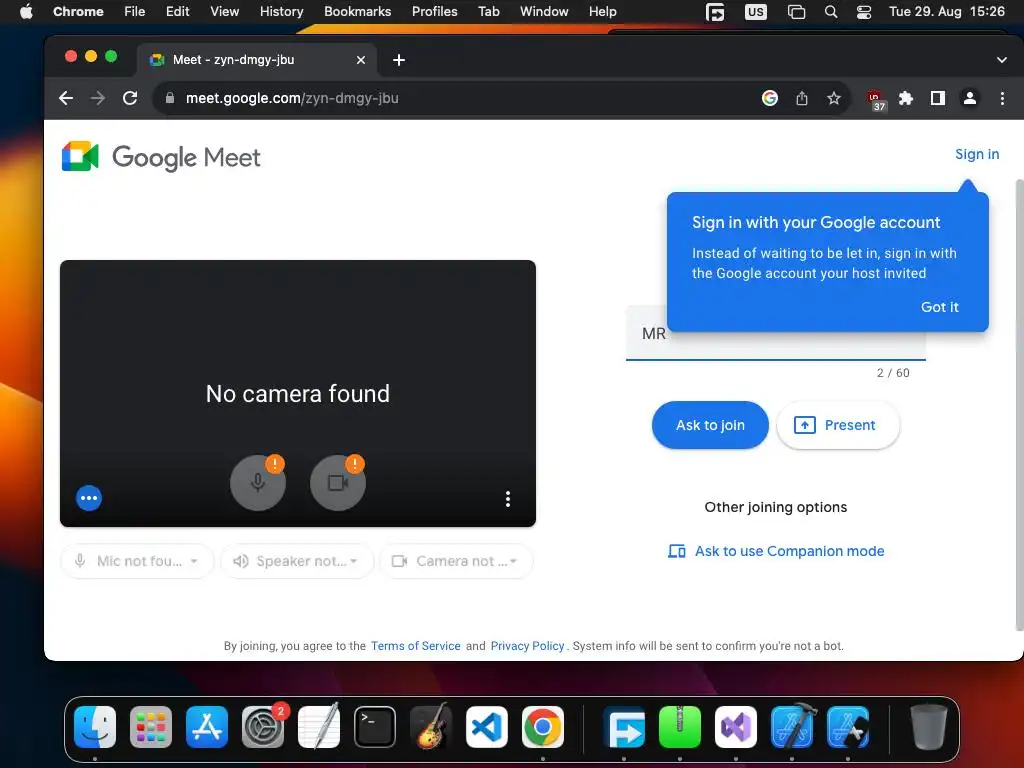Open the Help menu
This screenshot has height=768, width=1024.
click(602, 11)
